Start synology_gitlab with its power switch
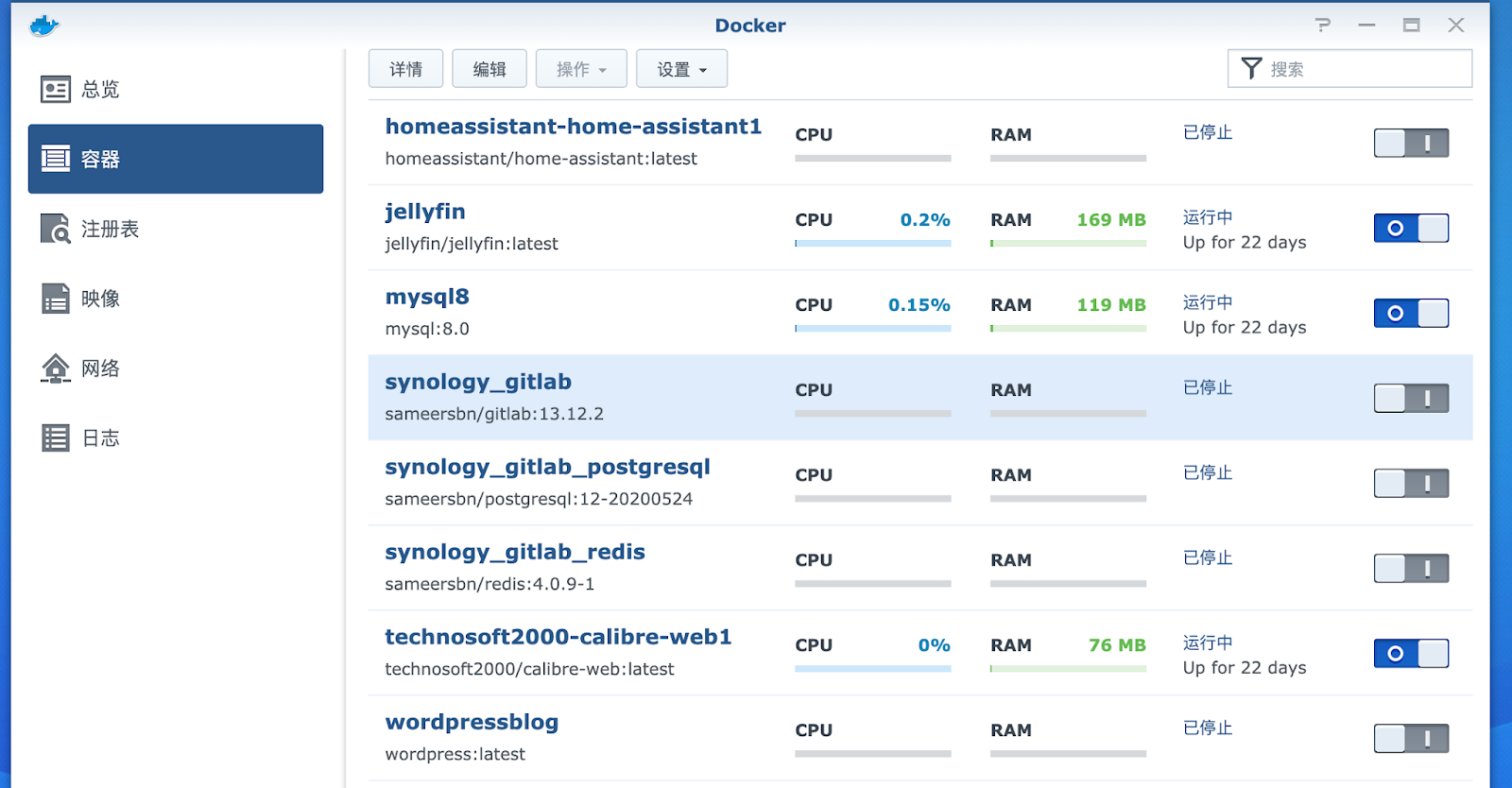The width and height of the screenshot is (1512, 788). coord(1411,399)
